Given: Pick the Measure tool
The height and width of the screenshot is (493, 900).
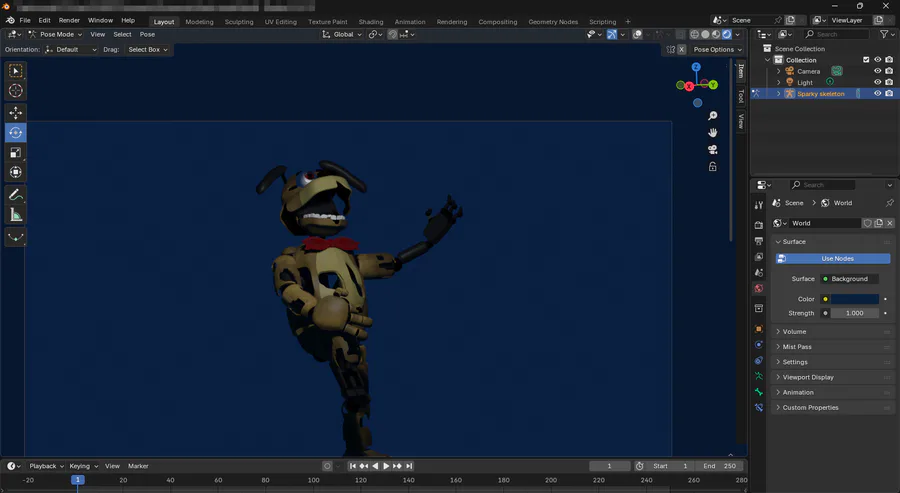Looking at the screenshot, I should tap(16, 215).
